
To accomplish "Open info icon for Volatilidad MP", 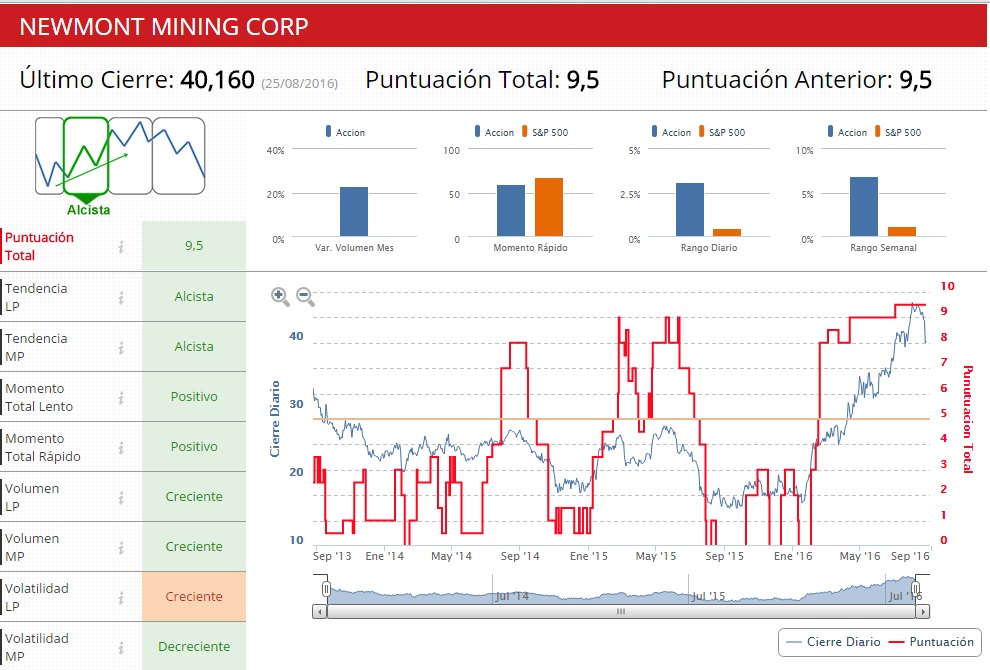I will click(121, 647).
